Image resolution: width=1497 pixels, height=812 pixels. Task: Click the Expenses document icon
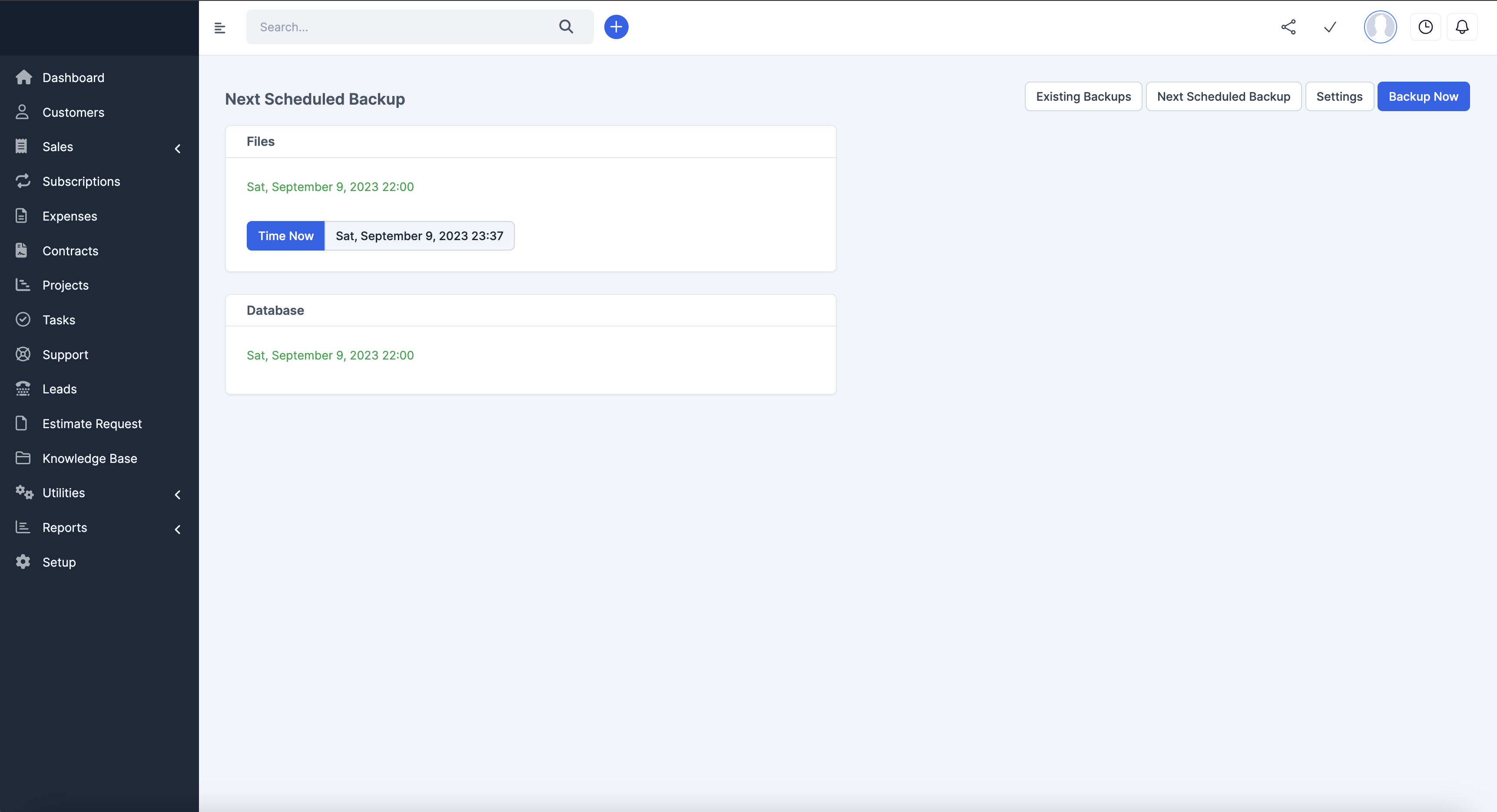click(x=21, y=215)
